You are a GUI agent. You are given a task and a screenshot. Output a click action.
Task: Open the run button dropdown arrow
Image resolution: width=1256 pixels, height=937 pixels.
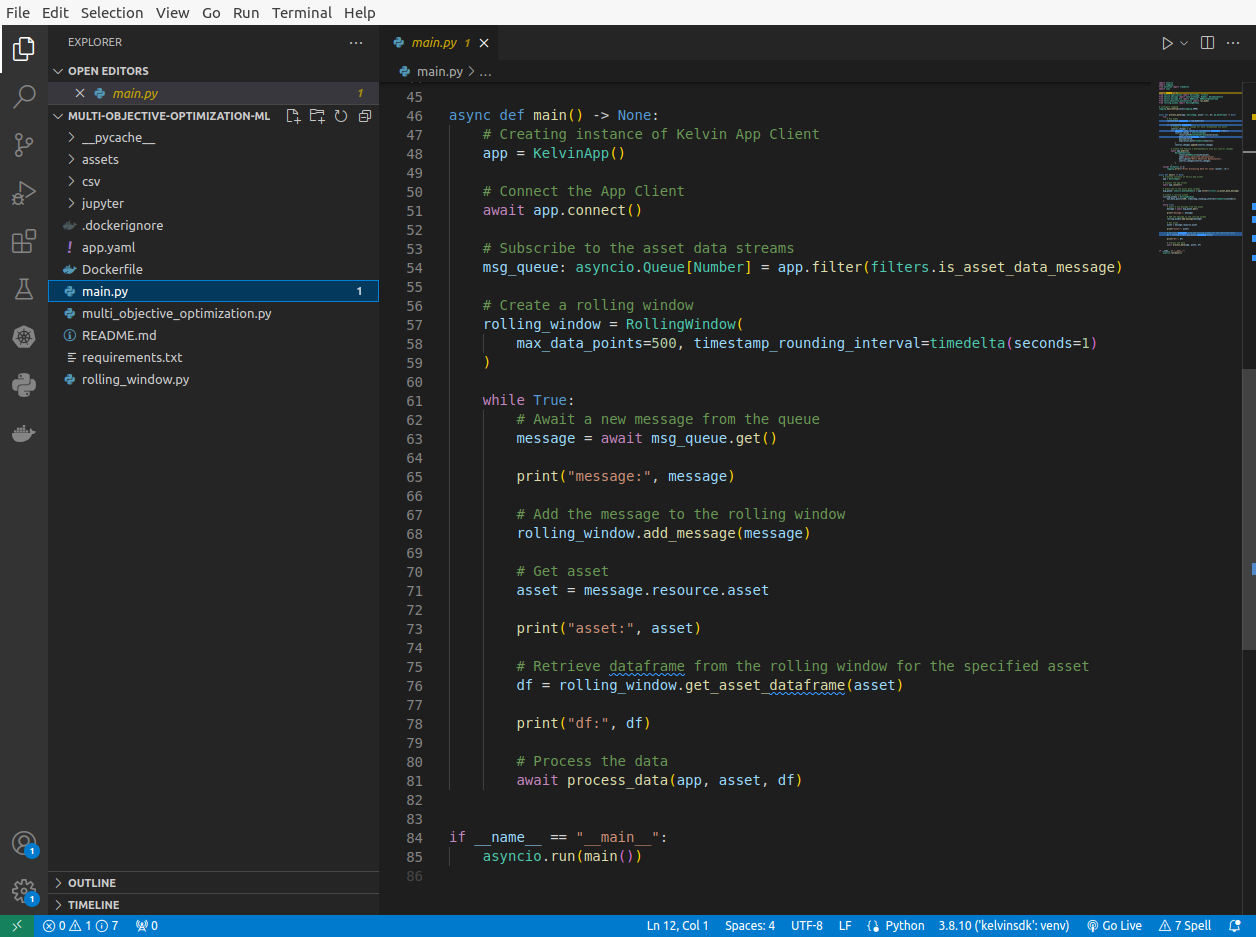1184,43
